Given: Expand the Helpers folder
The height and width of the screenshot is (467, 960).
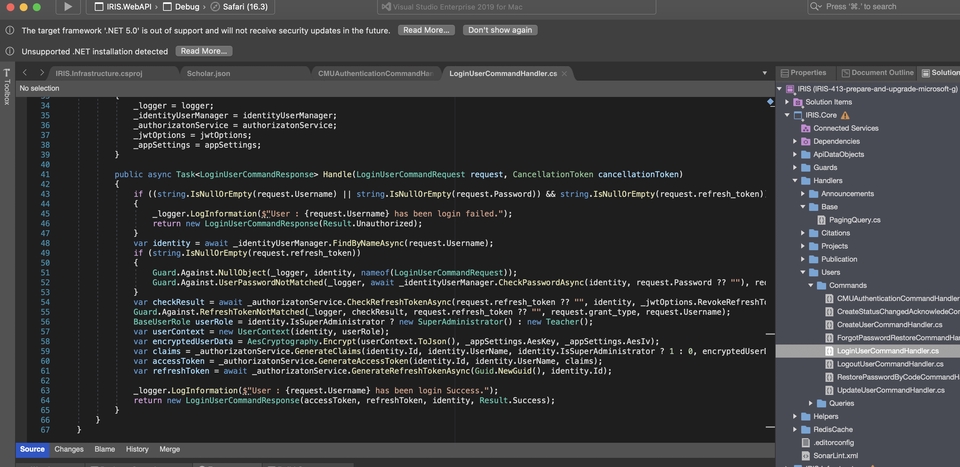Looking at the screenshot, I should click(795, 416).
